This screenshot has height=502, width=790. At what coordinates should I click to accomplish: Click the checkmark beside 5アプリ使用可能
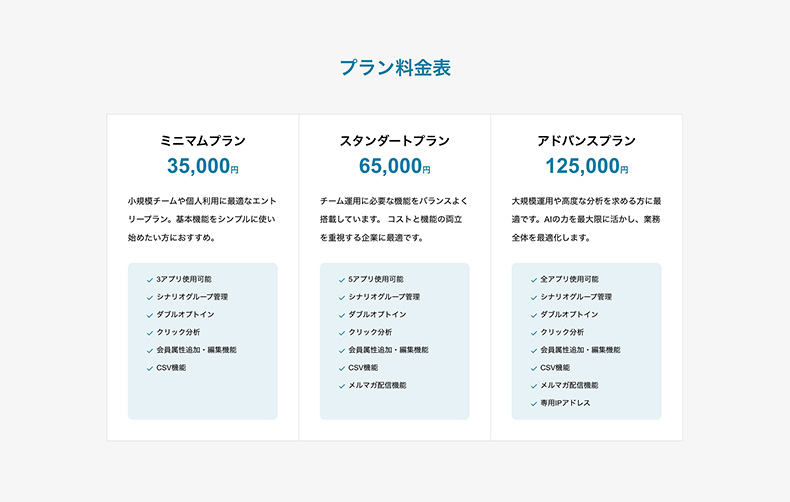[x=341, y=280]
